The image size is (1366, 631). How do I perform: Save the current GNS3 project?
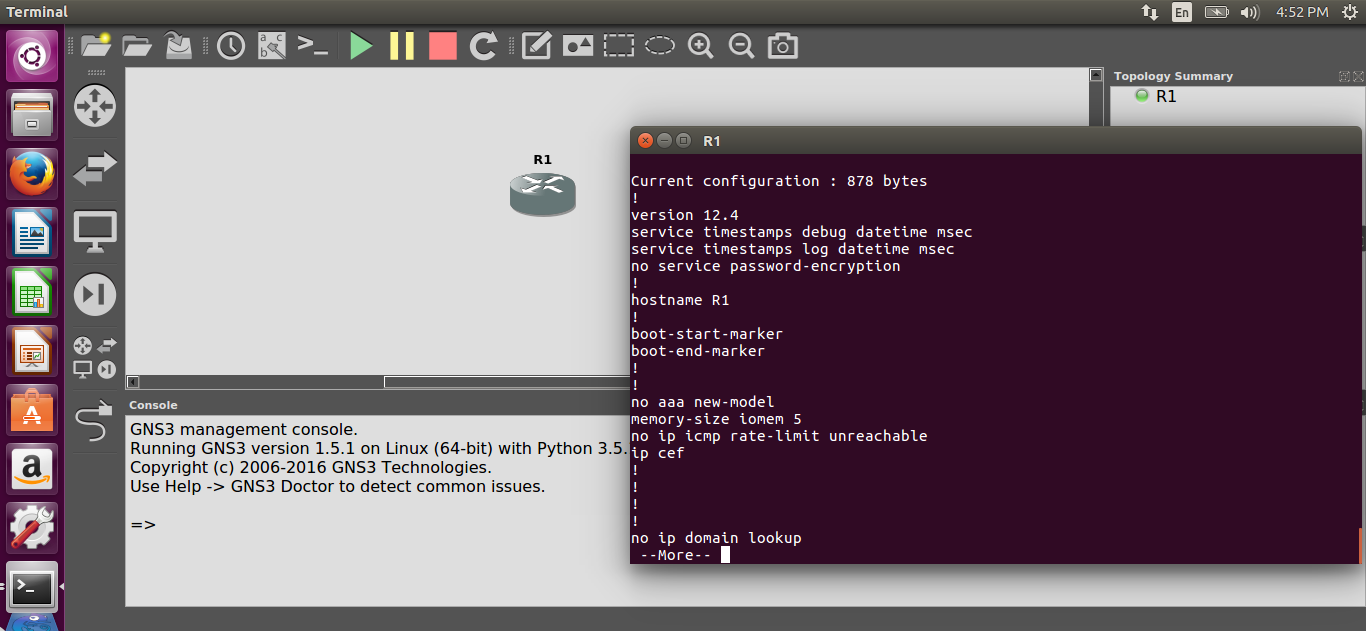pyautogui.click(x=178, y=46)
